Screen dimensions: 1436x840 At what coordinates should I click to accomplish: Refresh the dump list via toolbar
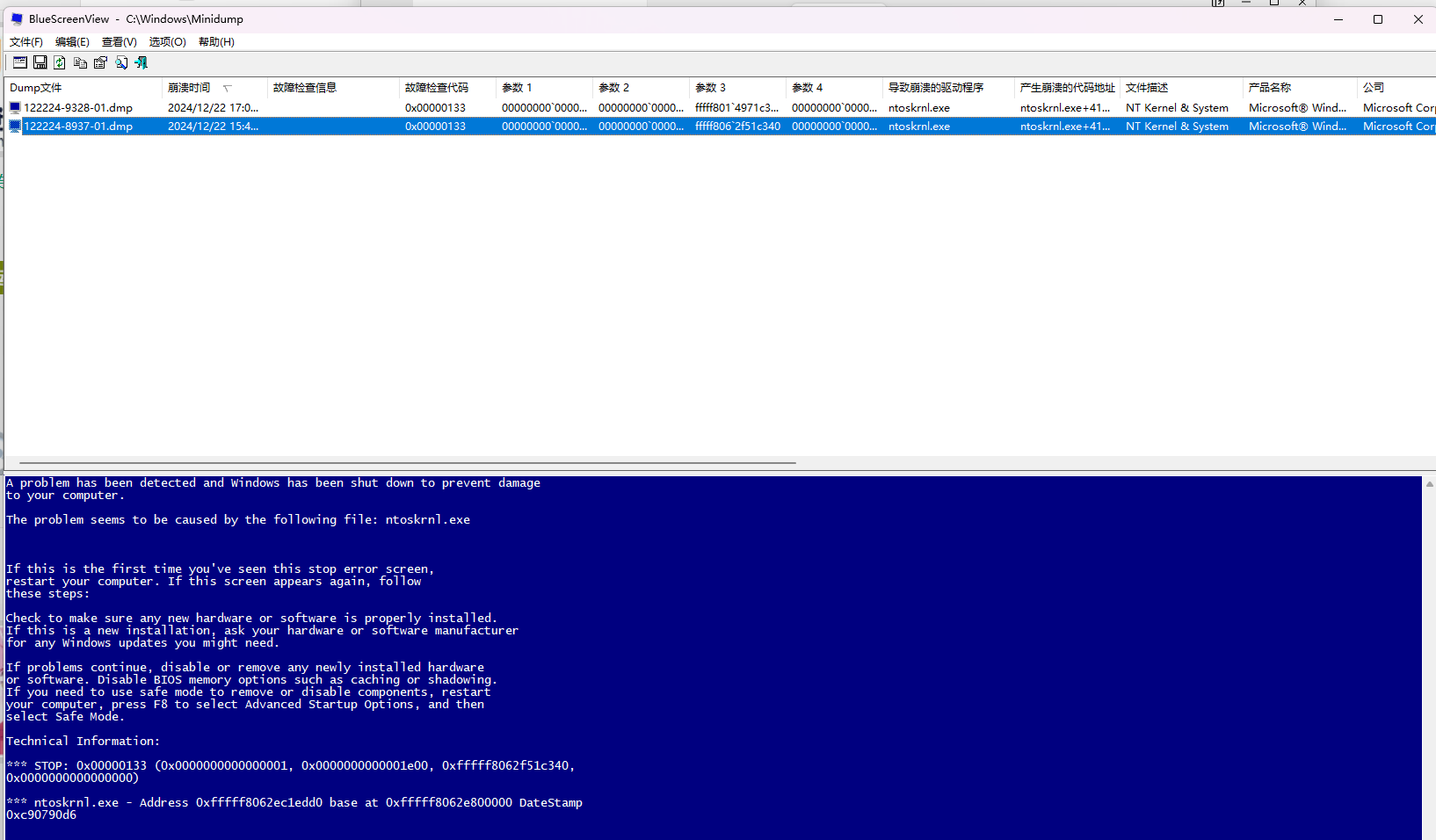pyautogui.click(x=60, y=62)
